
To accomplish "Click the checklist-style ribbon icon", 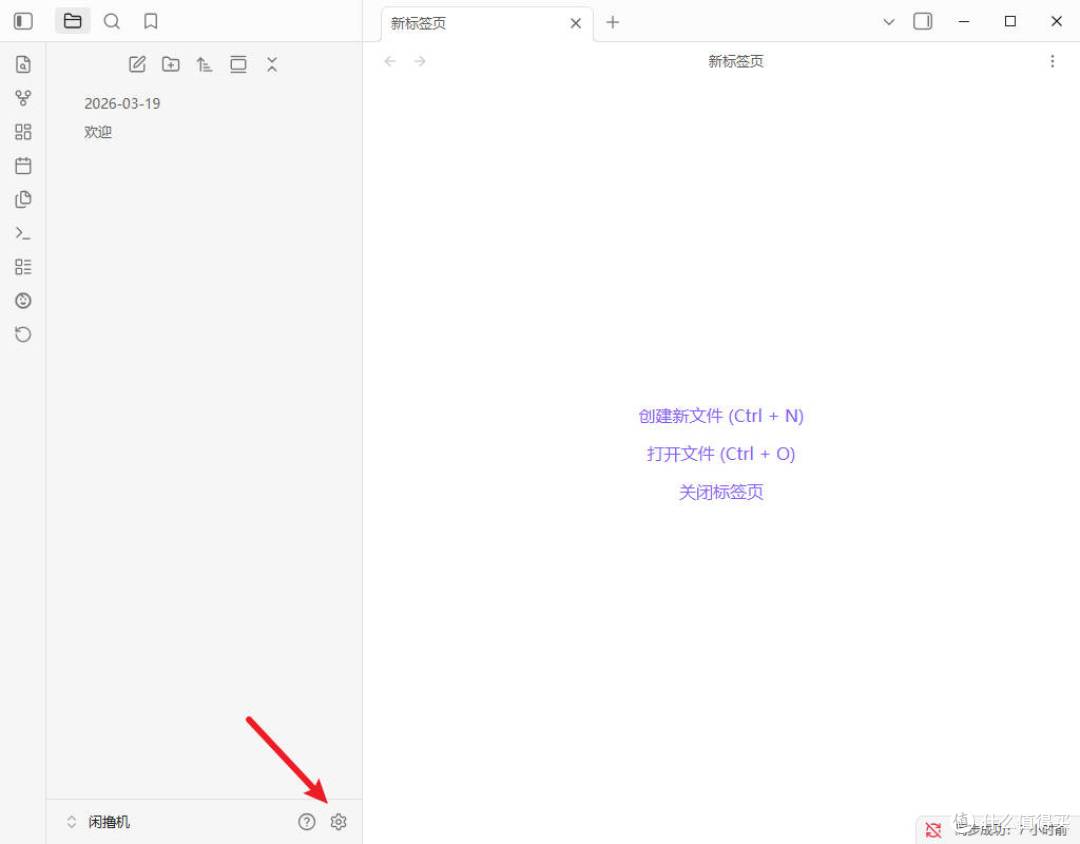I will (23, 267).
